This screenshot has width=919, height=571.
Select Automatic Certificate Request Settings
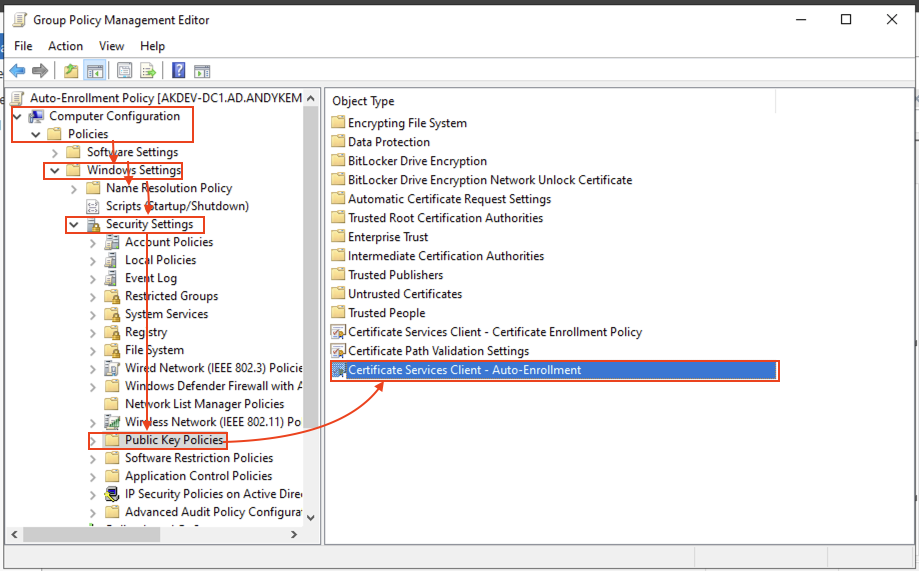point(450,199)
